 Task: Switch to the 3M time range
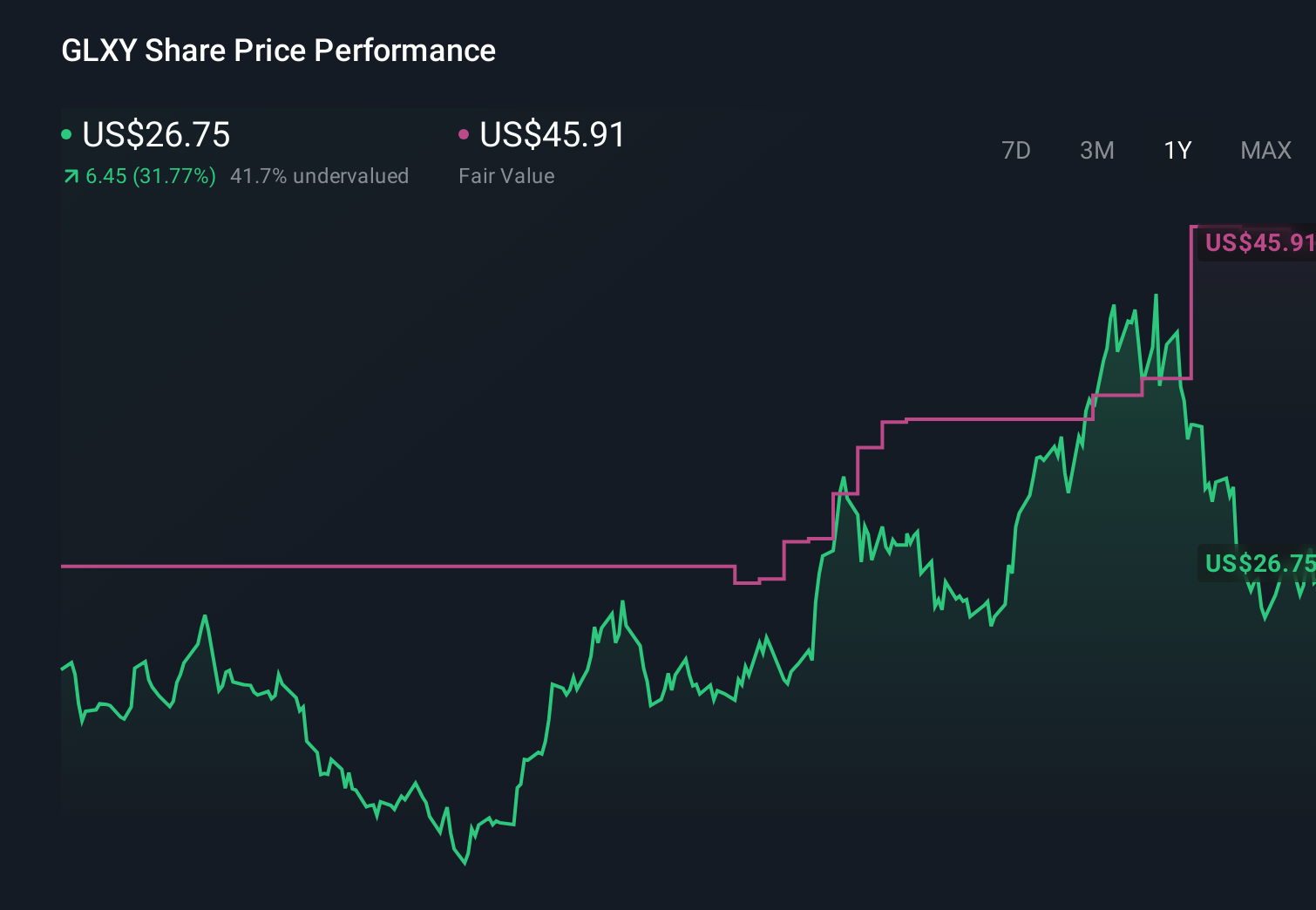tap(1096, 150)
